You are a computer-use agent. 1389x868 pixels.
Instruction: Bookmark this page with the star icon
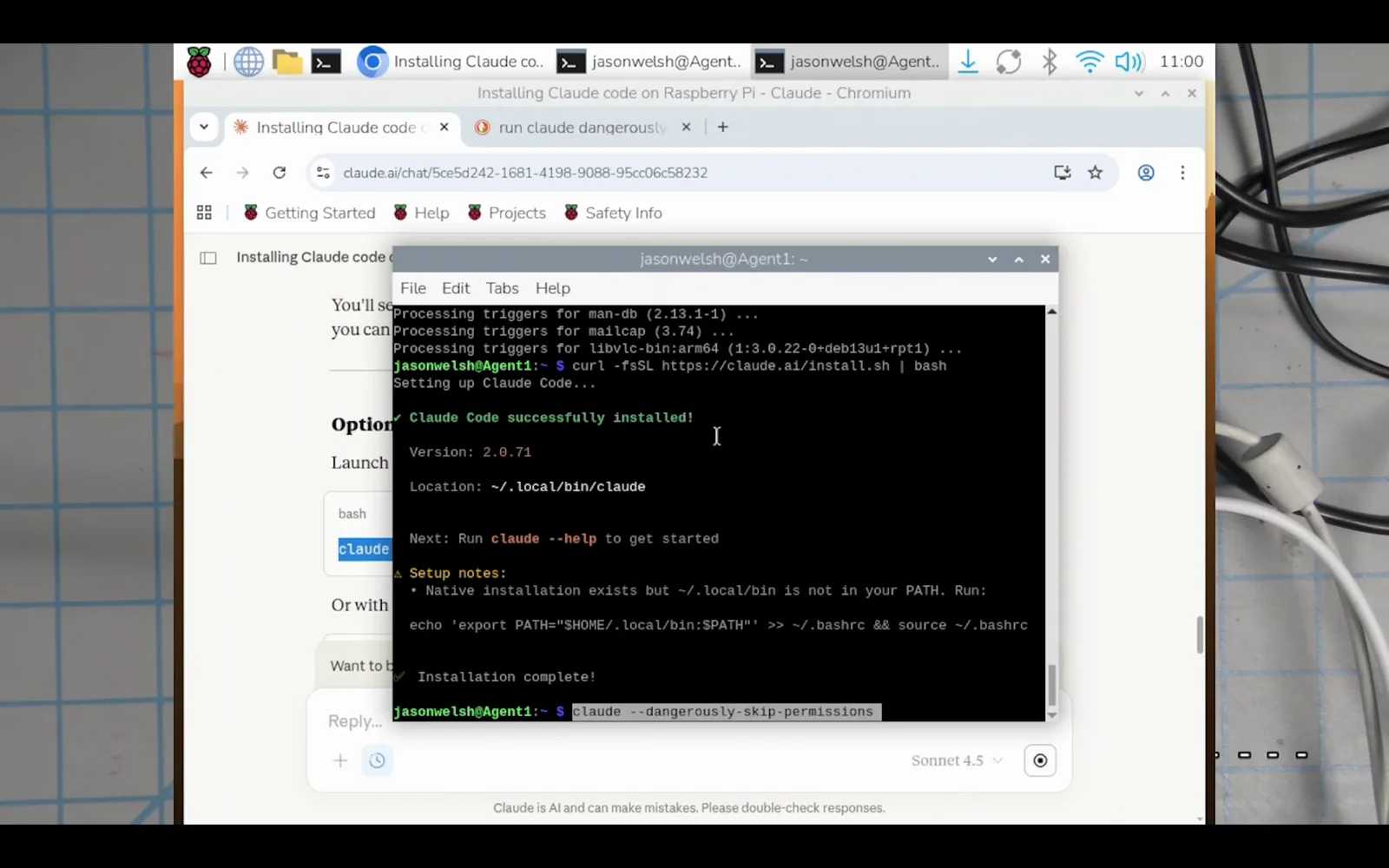coord(1096,173)
